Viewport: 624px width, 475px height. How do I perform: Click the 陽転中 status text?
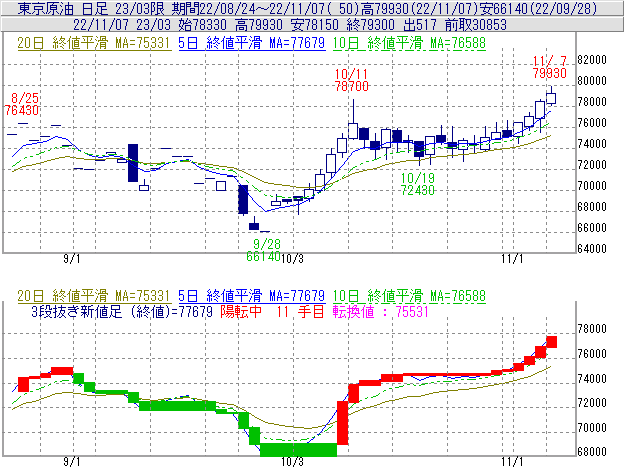(241, 311)
